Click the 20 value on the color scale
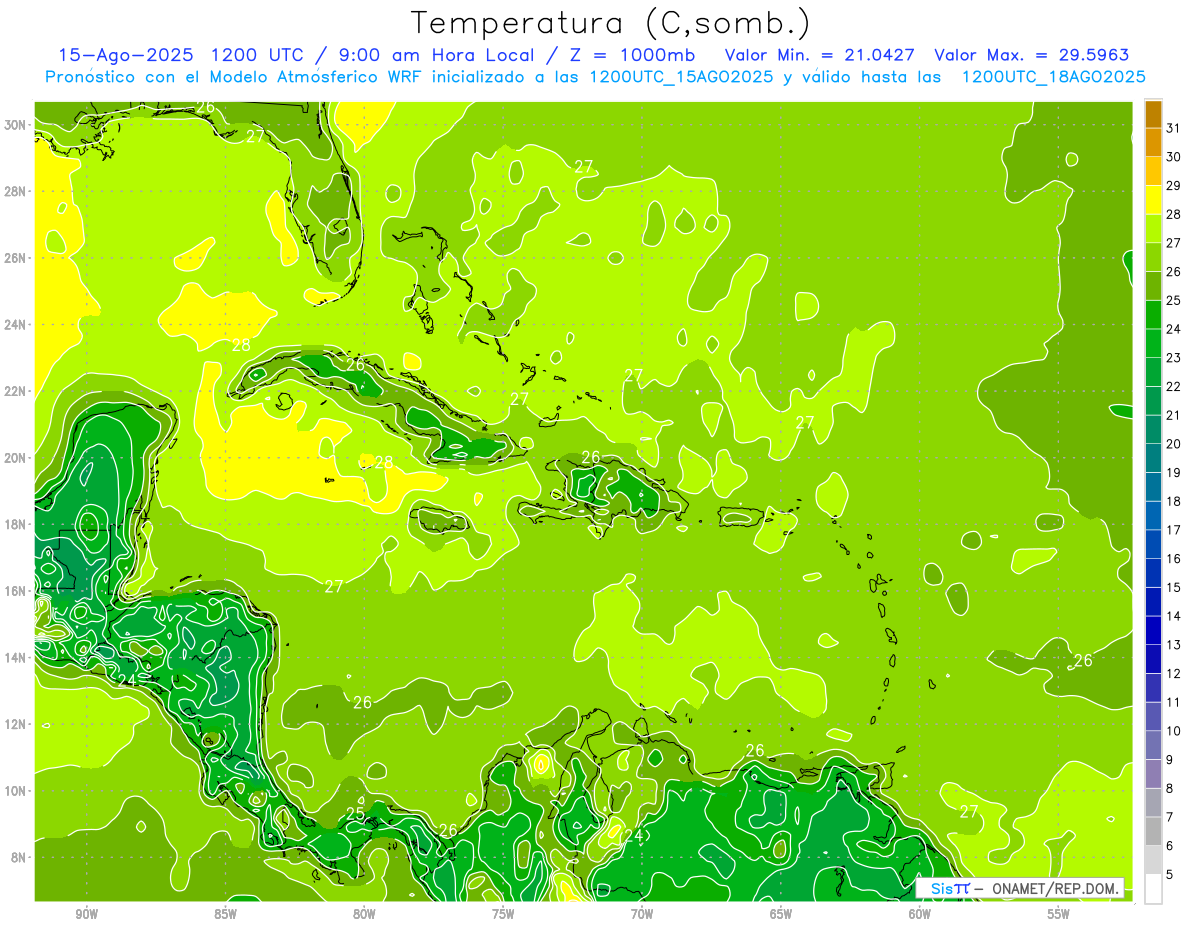This screenshot has width=1200, height=927. coord(1174,444)
